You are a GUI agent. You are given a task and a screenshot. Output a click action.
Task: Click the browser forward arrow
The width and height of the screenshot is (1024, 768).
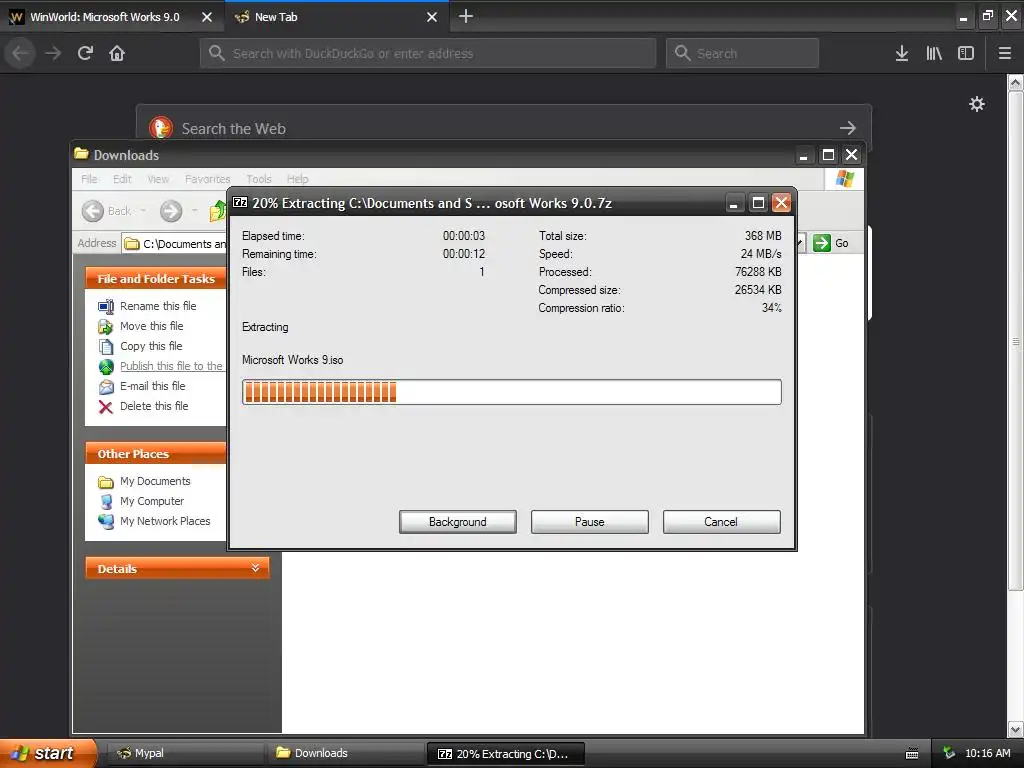tap(53, 53)
